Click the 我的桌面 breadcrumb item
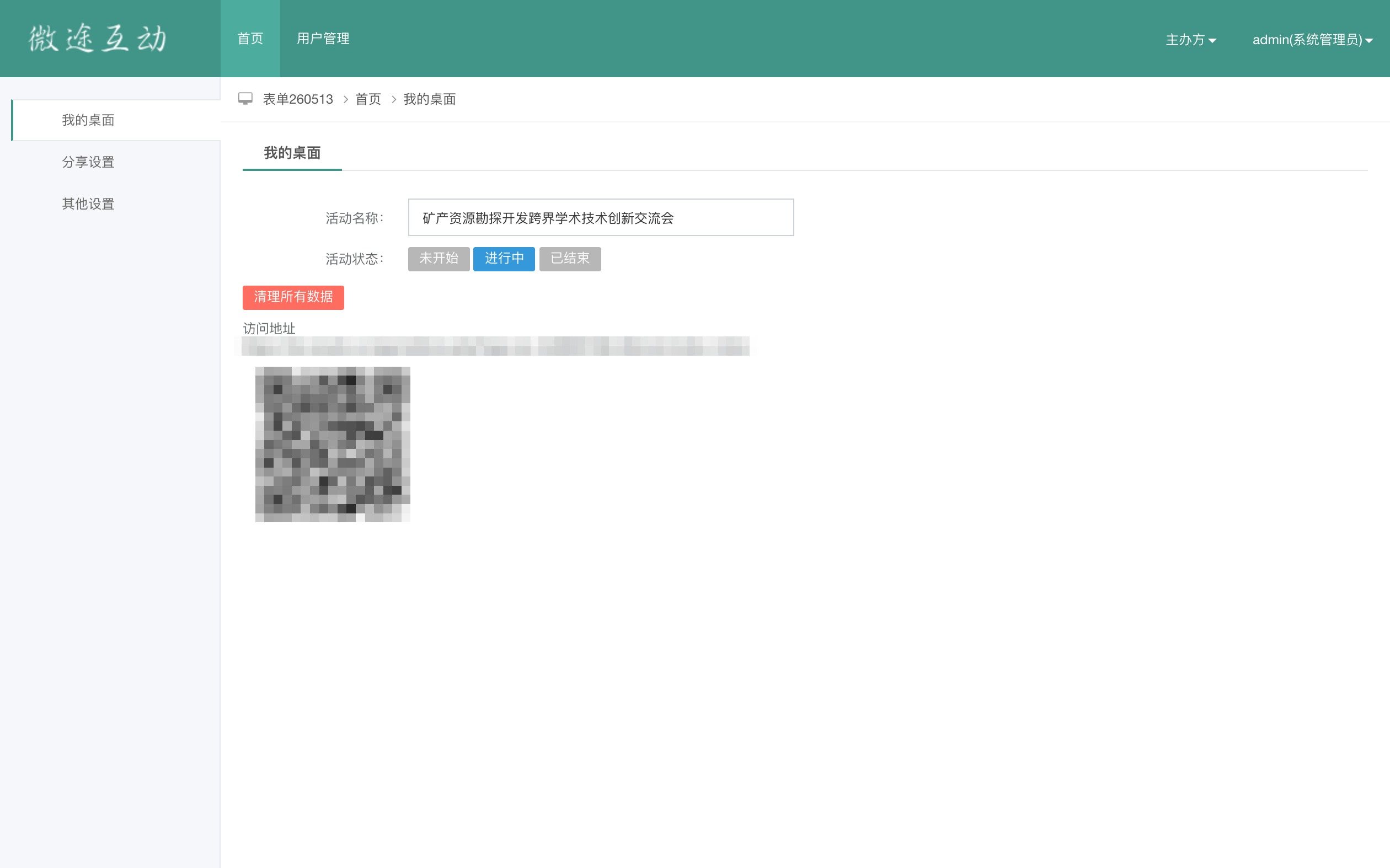 [x=430, y=99]
